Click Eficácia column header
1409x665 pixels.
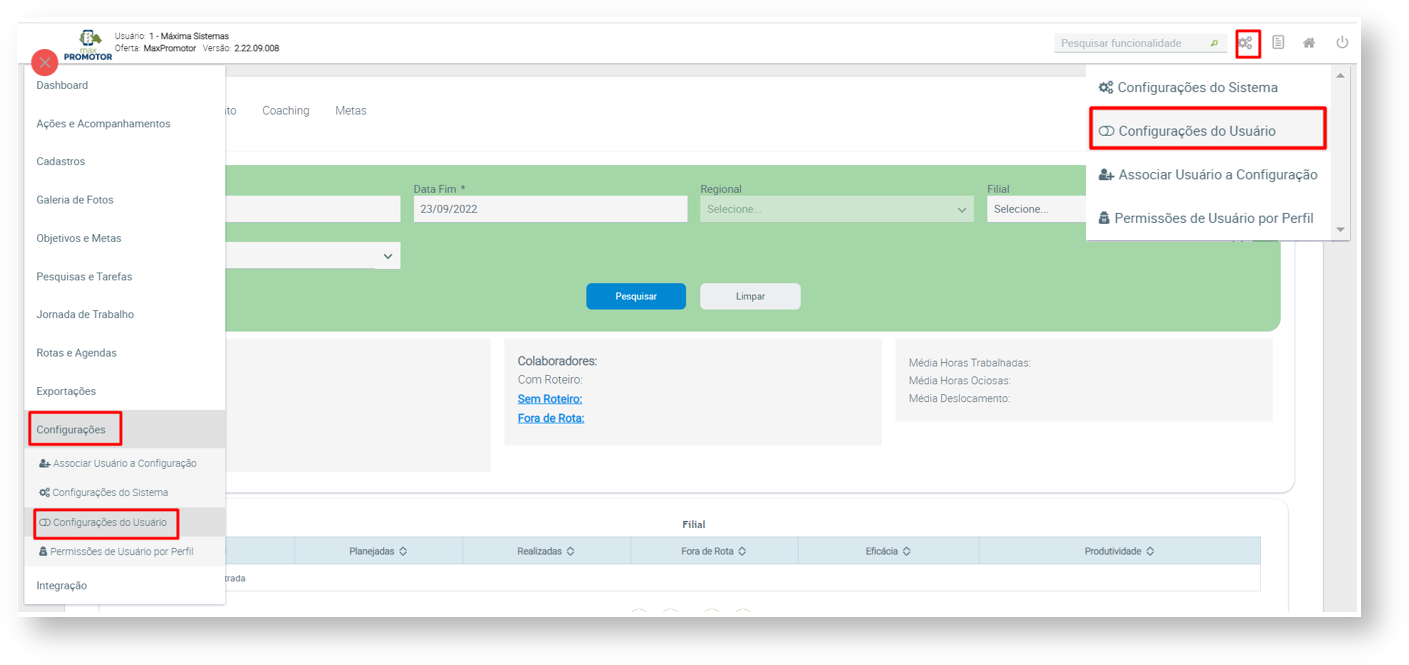point(889,551)
